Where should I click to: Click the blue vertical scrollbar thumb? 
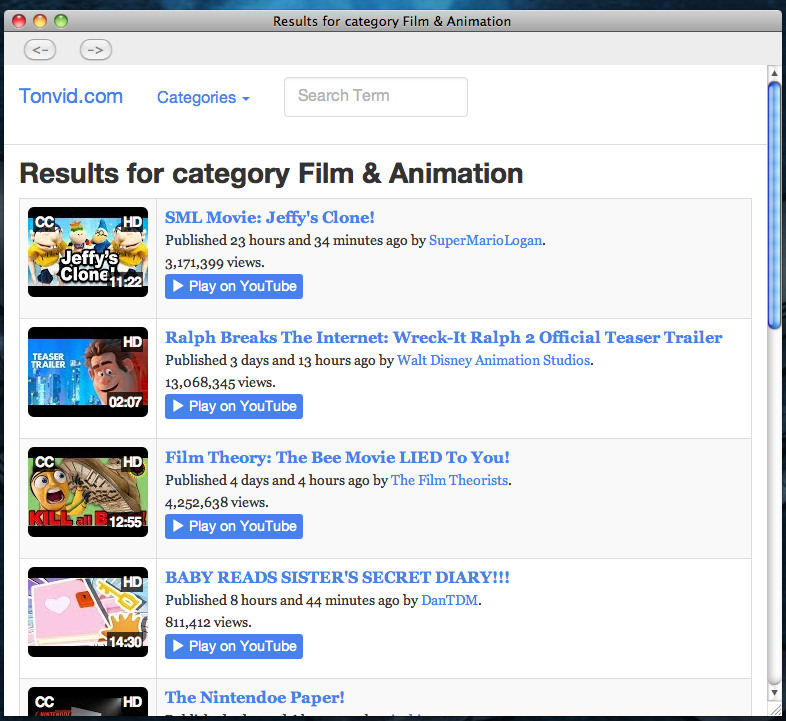point(774,205)
